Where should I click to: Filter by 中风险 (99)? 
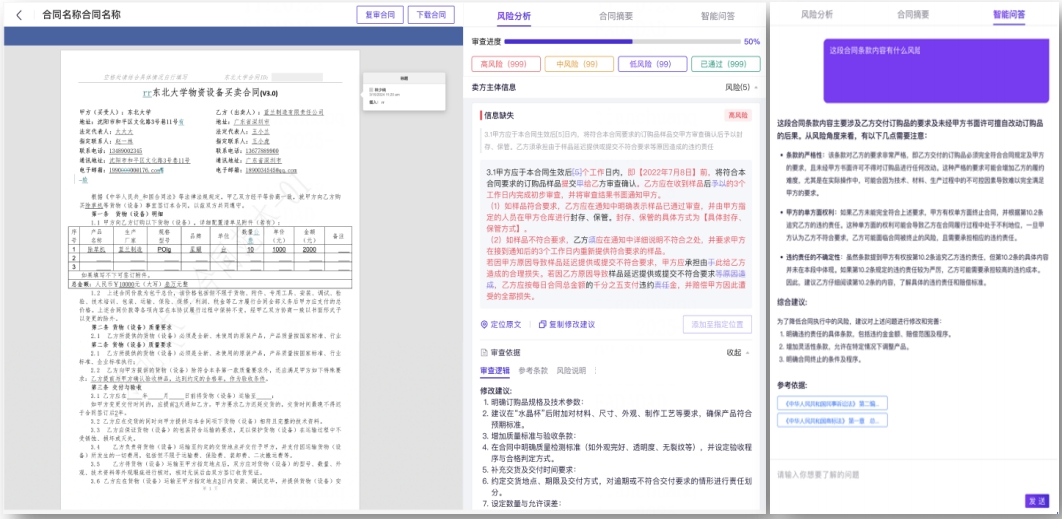(580, 64)
